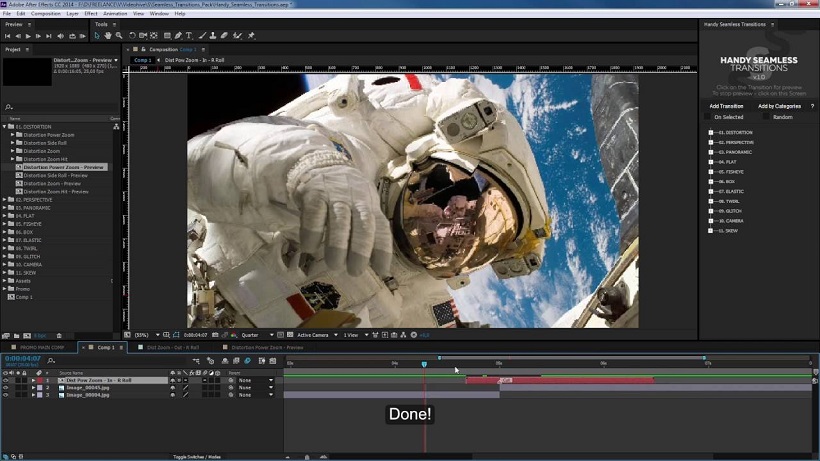Screen dimensions: 820x461
Task: Select Distortion Side Roll - Preview item
Action: pos(55,176)
